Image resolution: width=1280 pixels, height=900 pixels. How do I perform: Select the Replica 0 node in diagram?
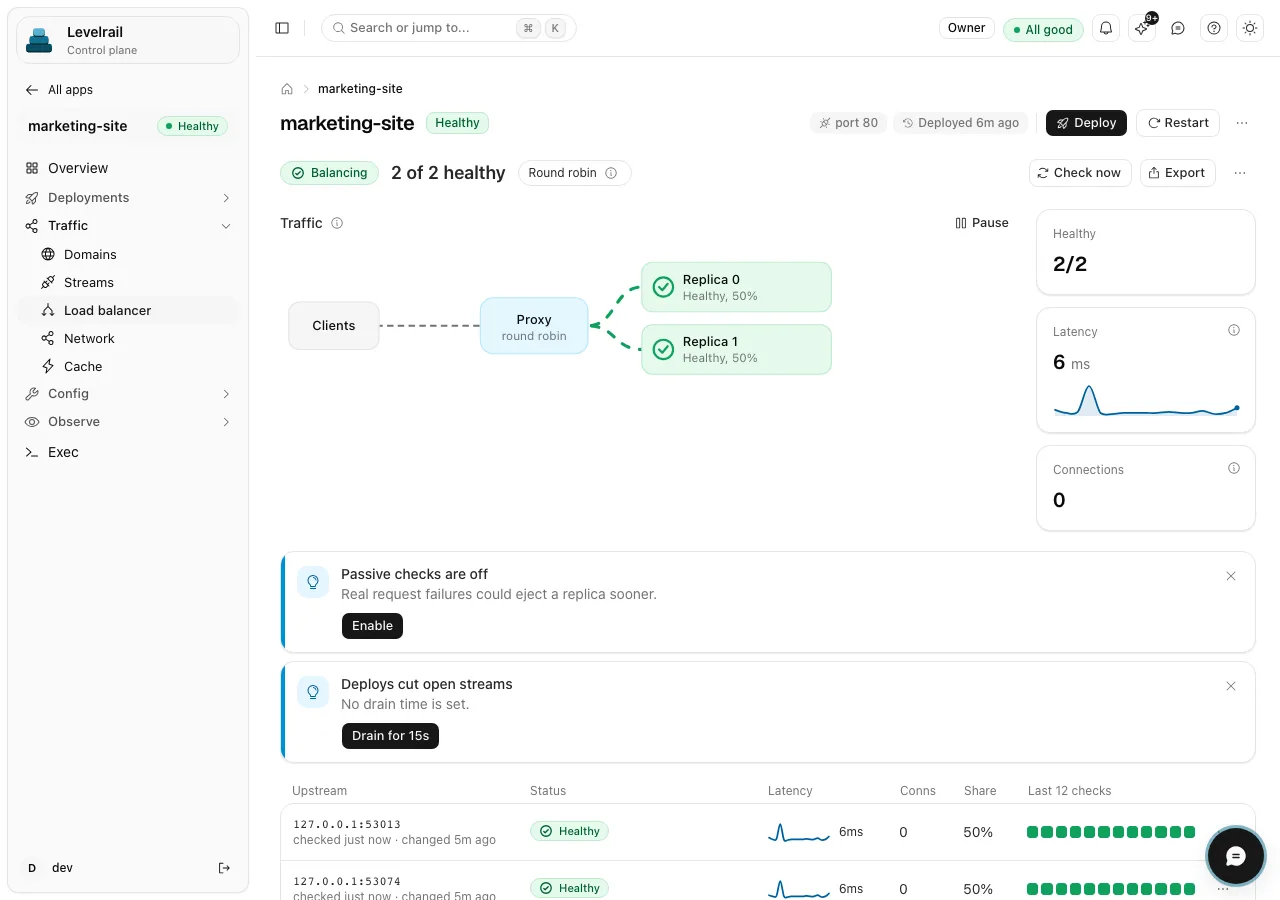736,287
